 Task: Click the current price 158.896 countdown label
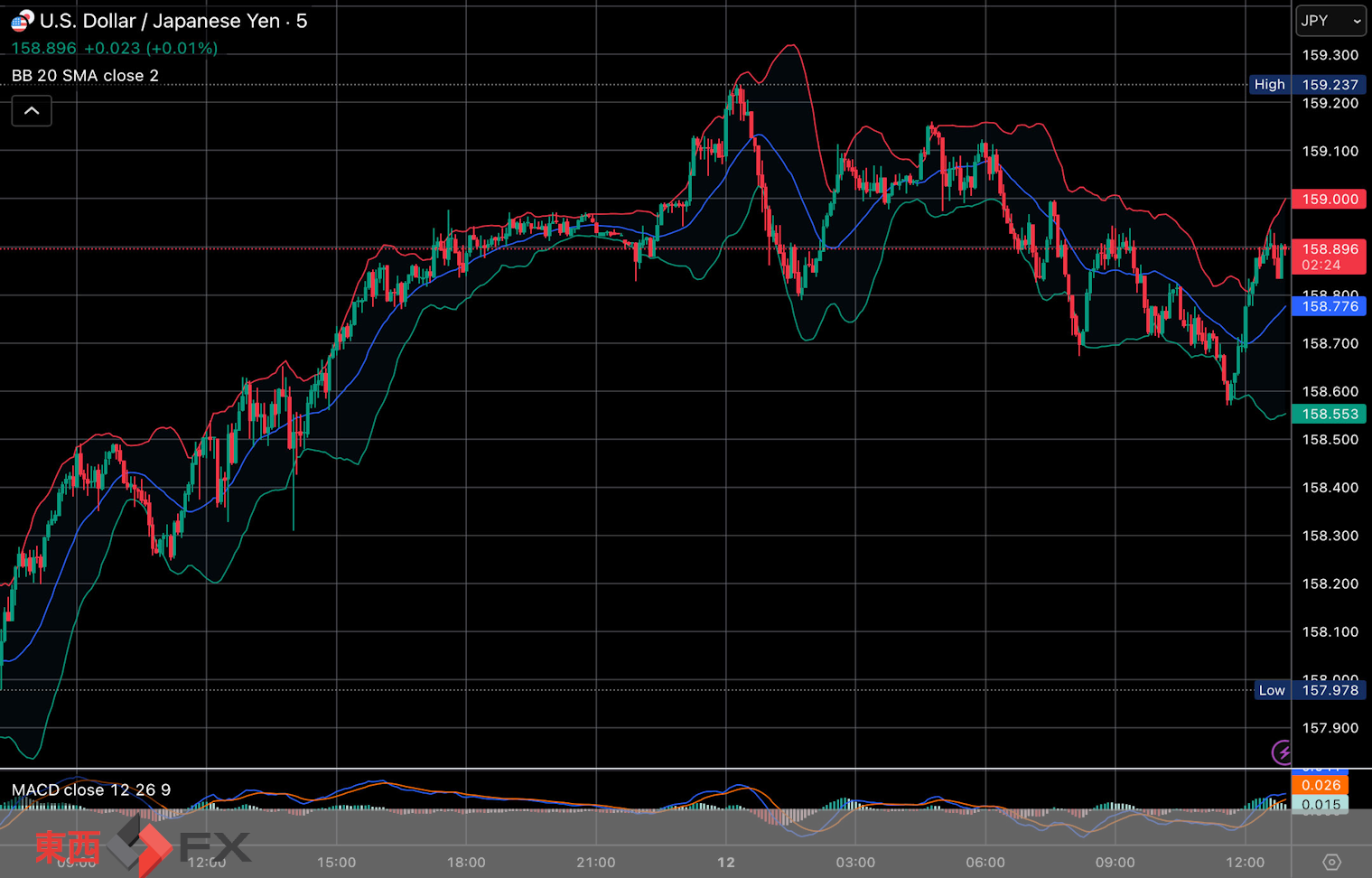point(1329,257)
